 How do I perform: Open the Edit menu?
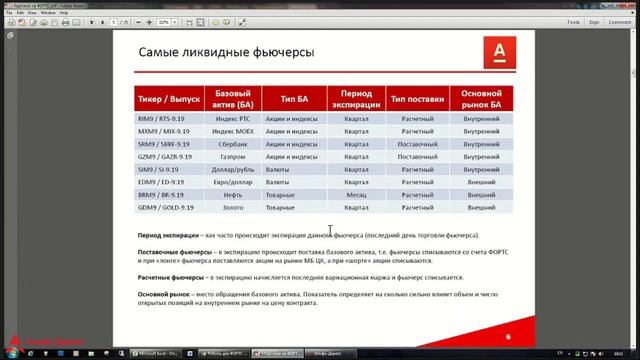(x=20, y=13)
